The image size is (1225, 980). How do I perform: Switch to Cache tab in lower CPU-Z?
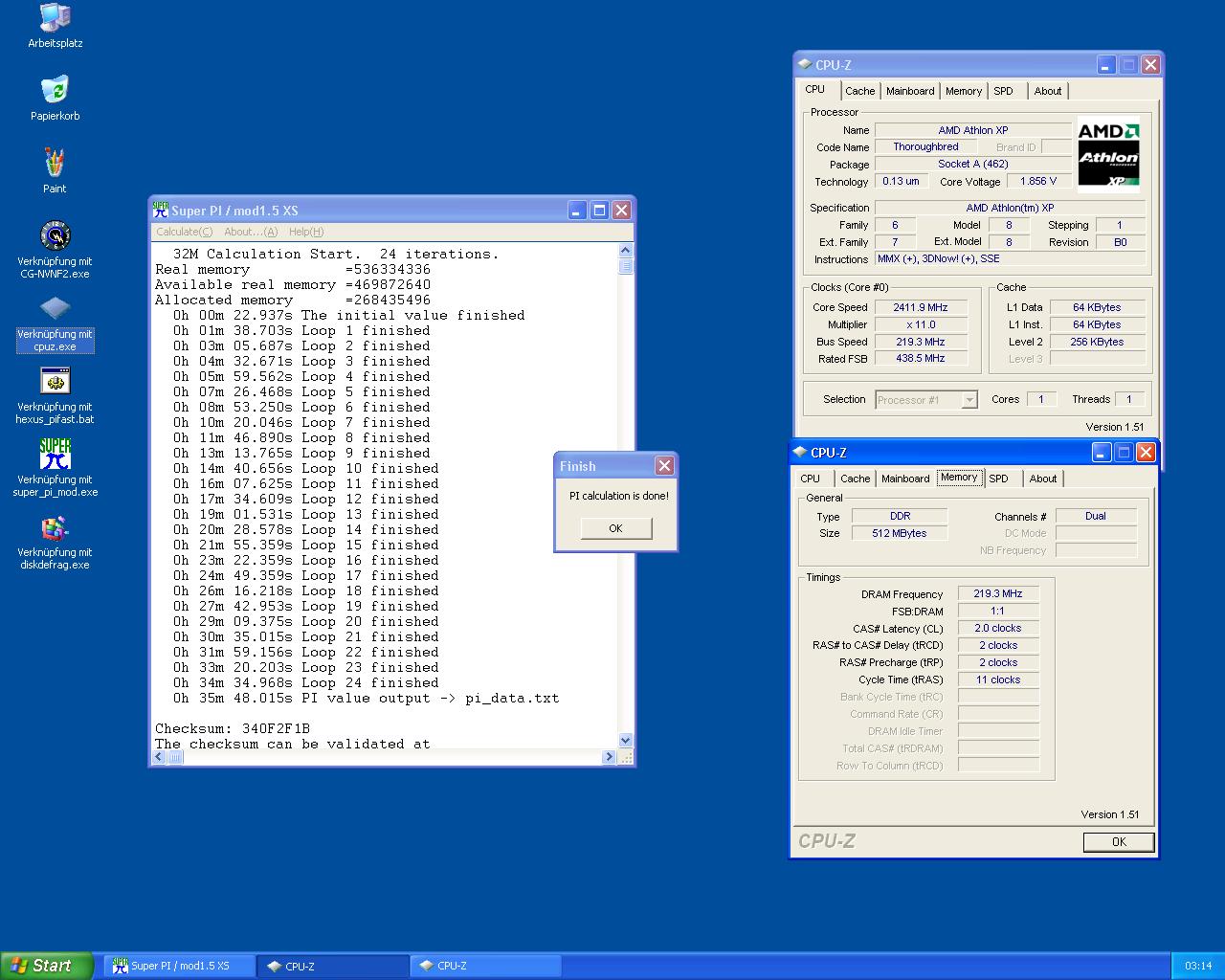855,479
